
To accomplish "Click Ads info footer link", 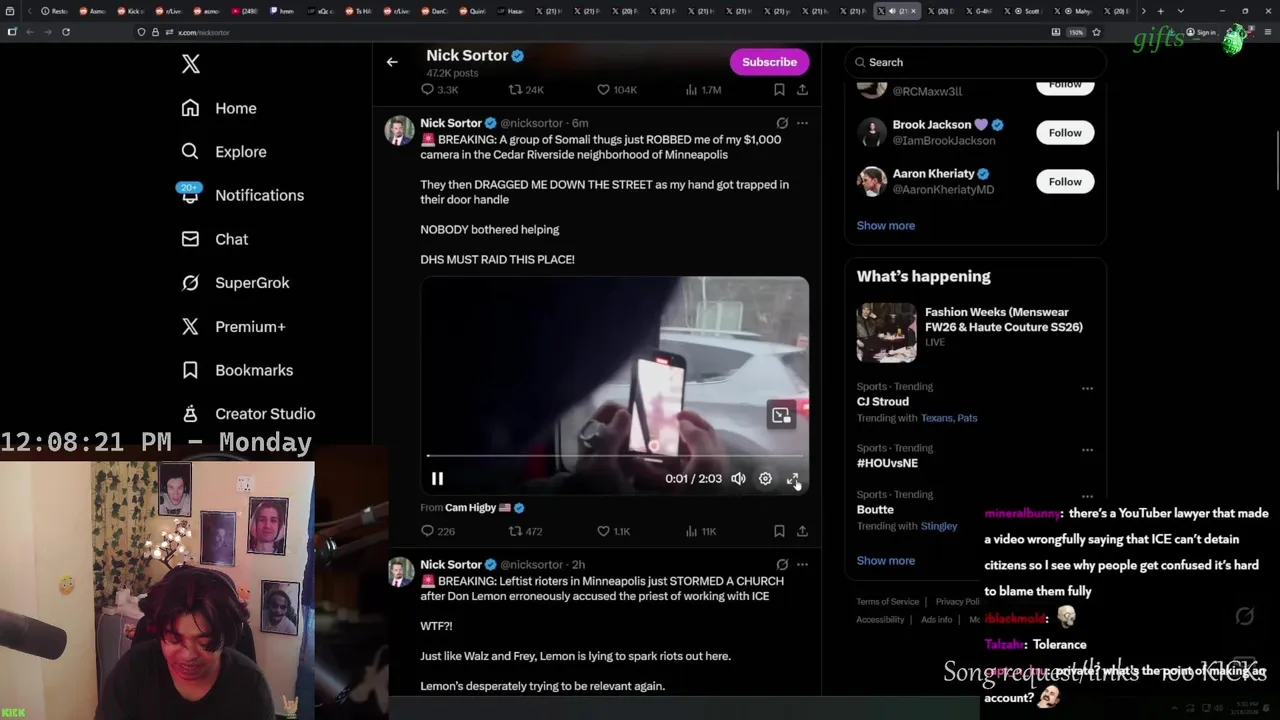I will click(937, 620).
